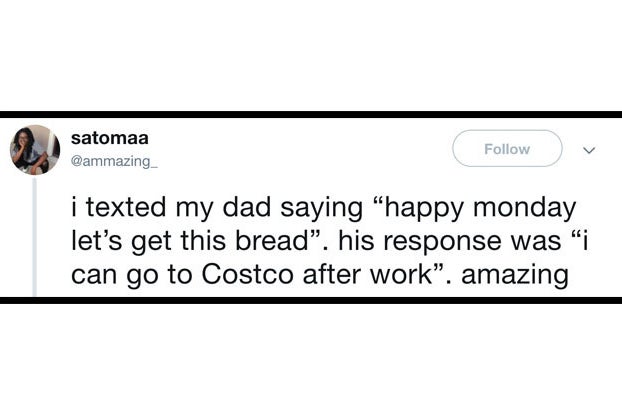
Task: Follow the satomaa account
Action: [x=507, y=148]
